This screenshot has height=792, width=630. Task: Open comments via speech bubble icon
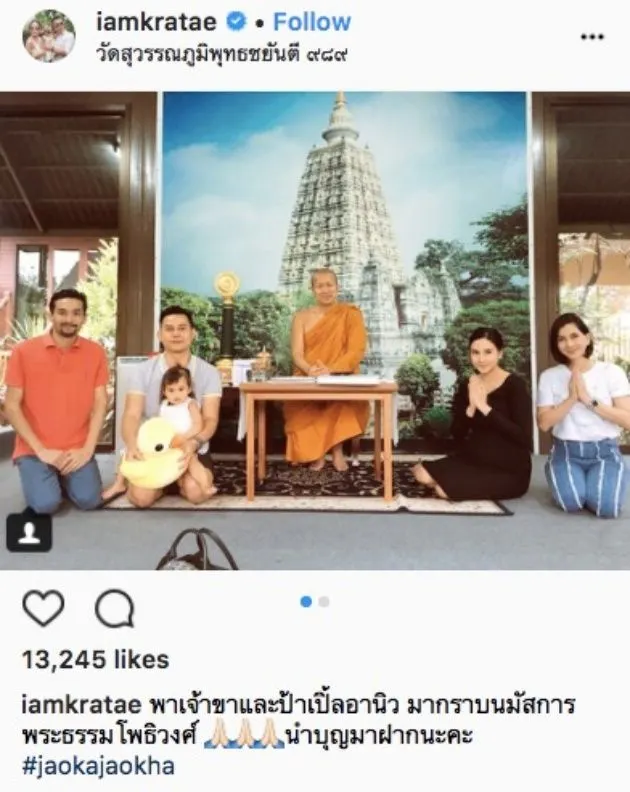pos(115,608)
